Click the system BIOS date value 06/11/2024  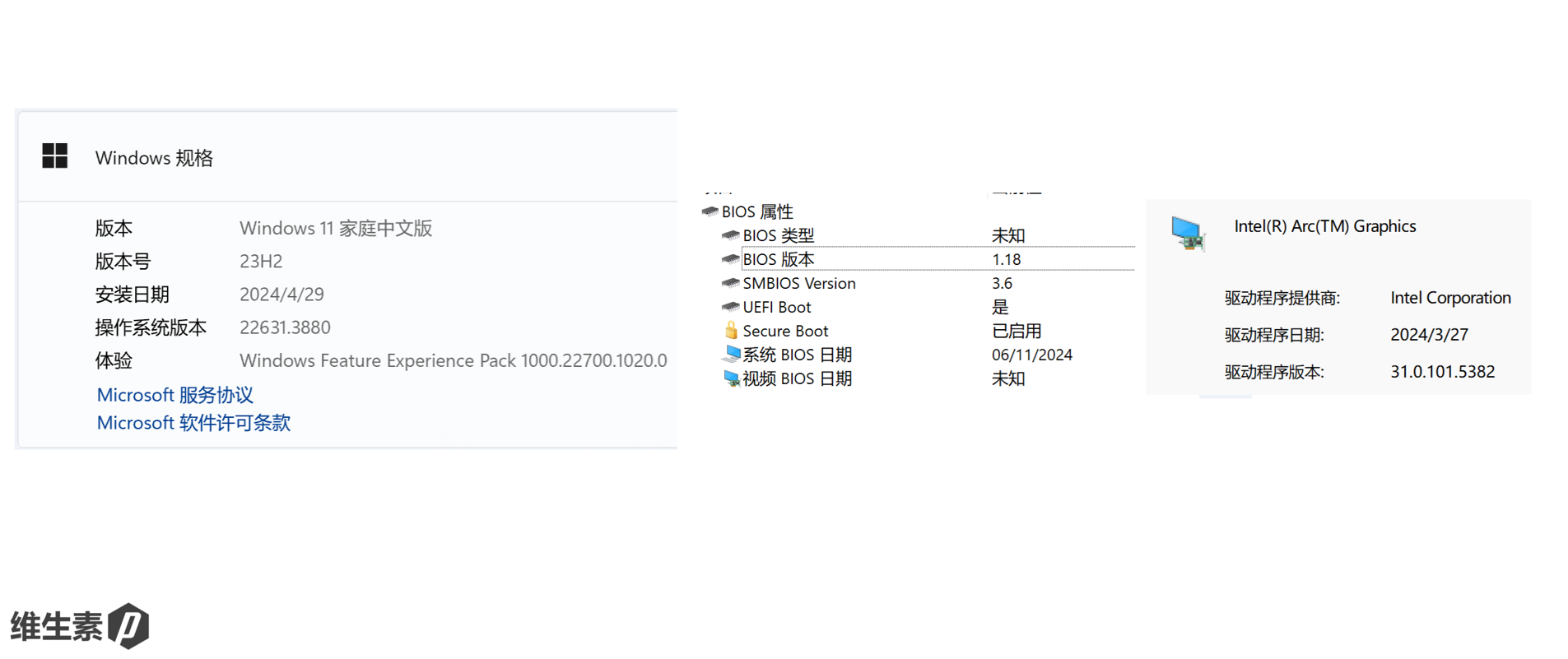point(1031,355)
